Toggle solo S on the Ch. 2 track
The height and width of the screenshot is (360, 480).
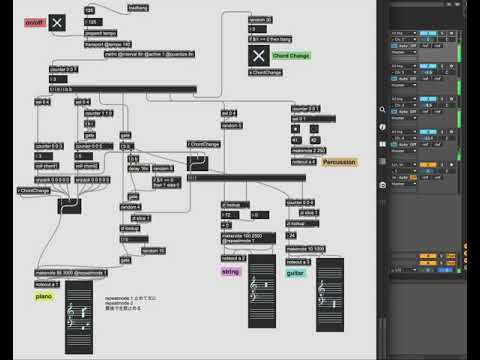[x=442, y=33]
